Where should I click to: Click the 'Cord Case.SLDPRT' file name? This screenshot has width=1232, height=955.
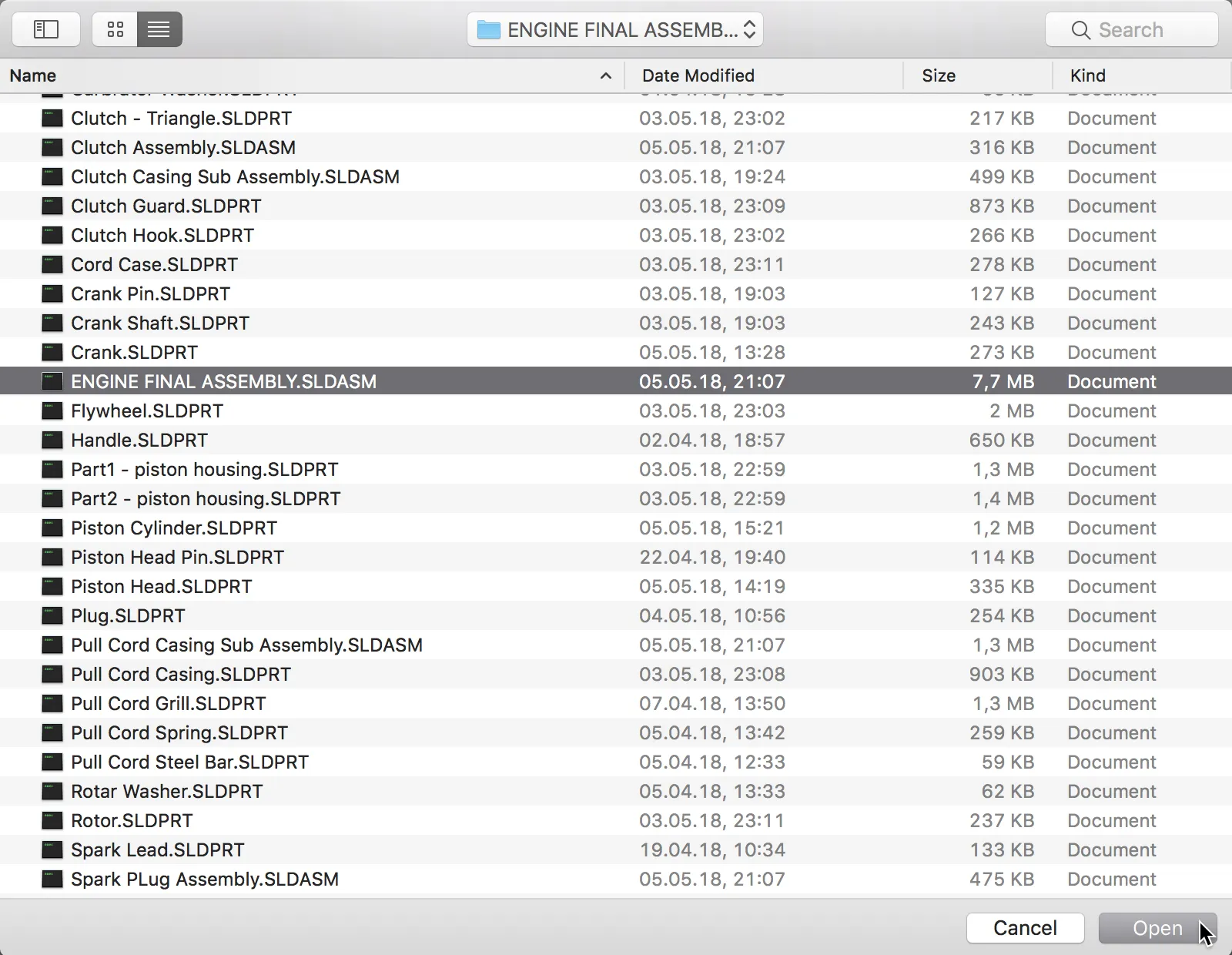point(154,264)
